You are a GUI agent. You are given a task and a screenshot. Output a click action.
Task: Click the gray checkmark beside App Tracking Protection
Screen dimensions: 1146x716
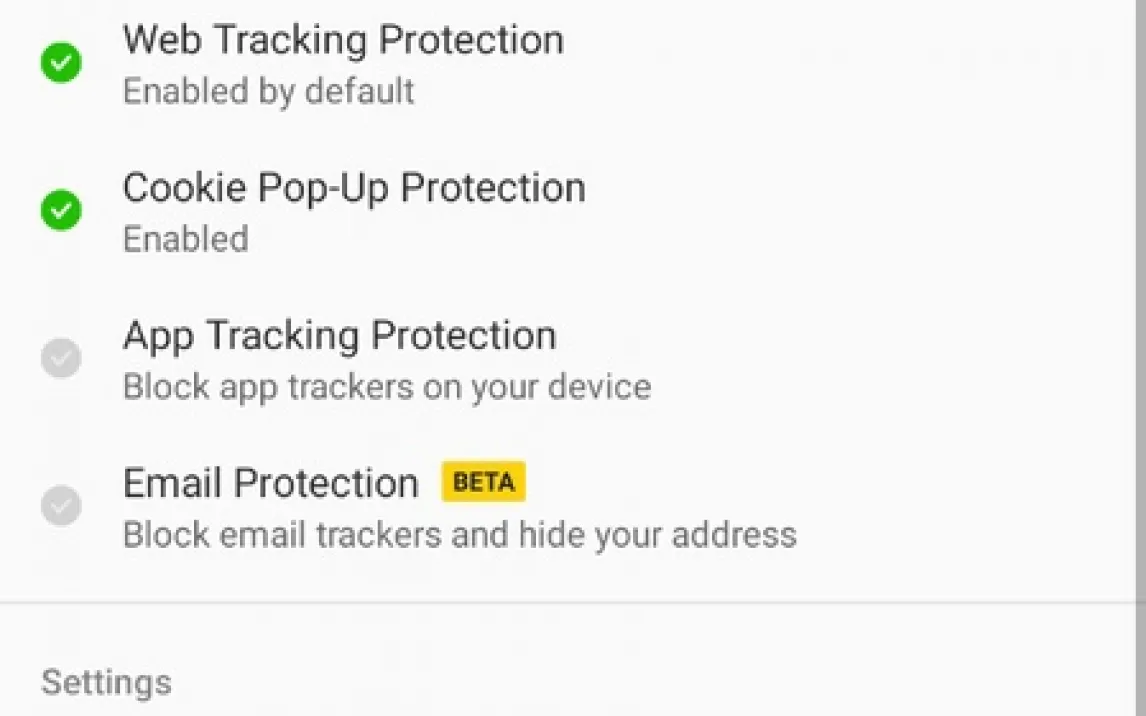tap(61, 358)
